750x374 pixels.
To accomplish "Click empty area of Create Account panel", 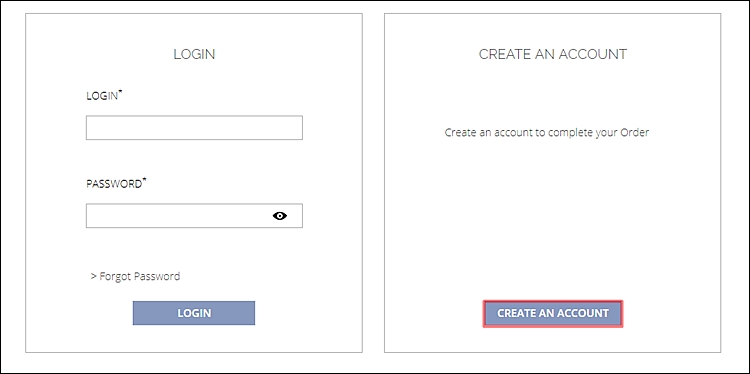I will (x=552, y=215).
